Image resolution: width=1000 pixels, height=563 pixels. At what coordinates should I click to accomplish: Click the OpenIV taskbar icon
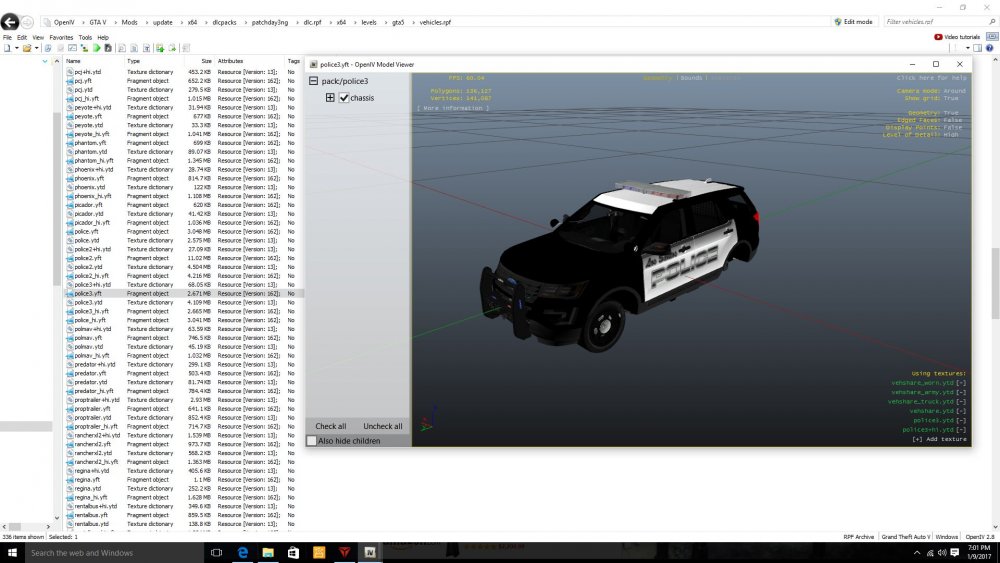(x=370, y=552)
